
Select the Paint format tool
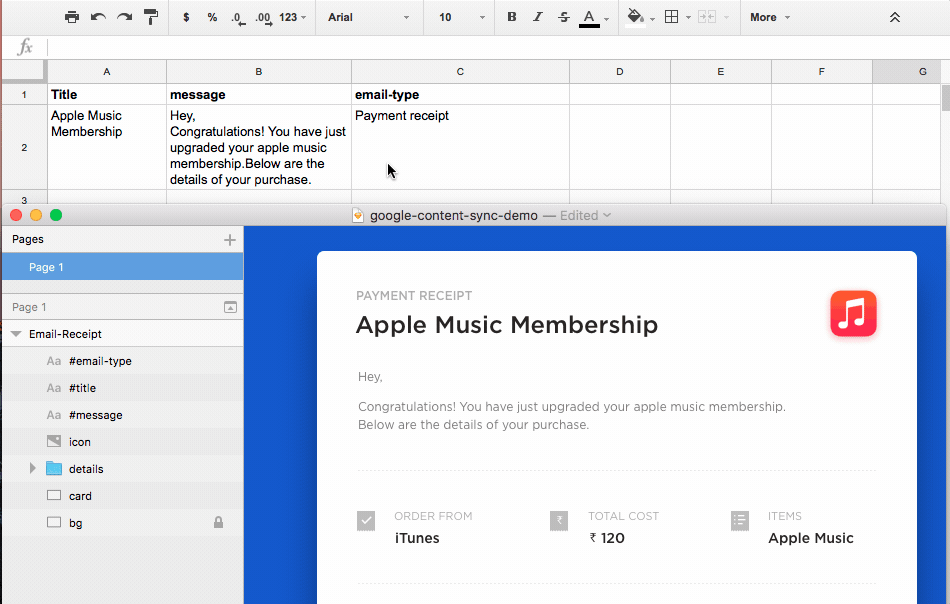tap(151, 17)
